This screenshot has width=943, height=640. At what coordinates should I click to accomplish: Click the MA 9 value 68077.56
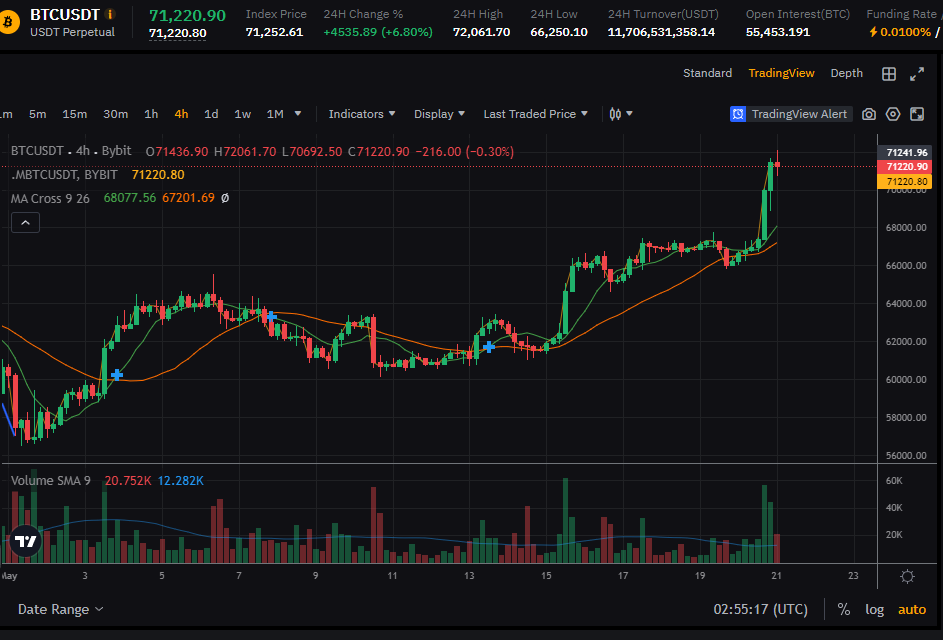[x=129, y=198]
